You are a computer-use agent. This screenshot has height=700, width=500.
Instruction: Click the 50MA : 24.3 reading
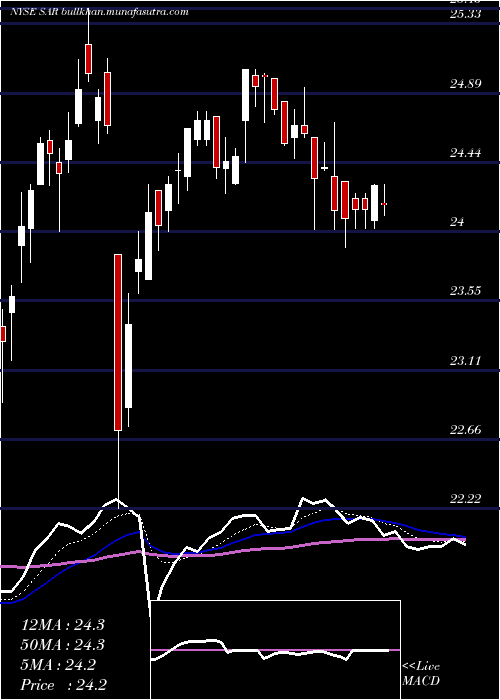coord(62,645)
